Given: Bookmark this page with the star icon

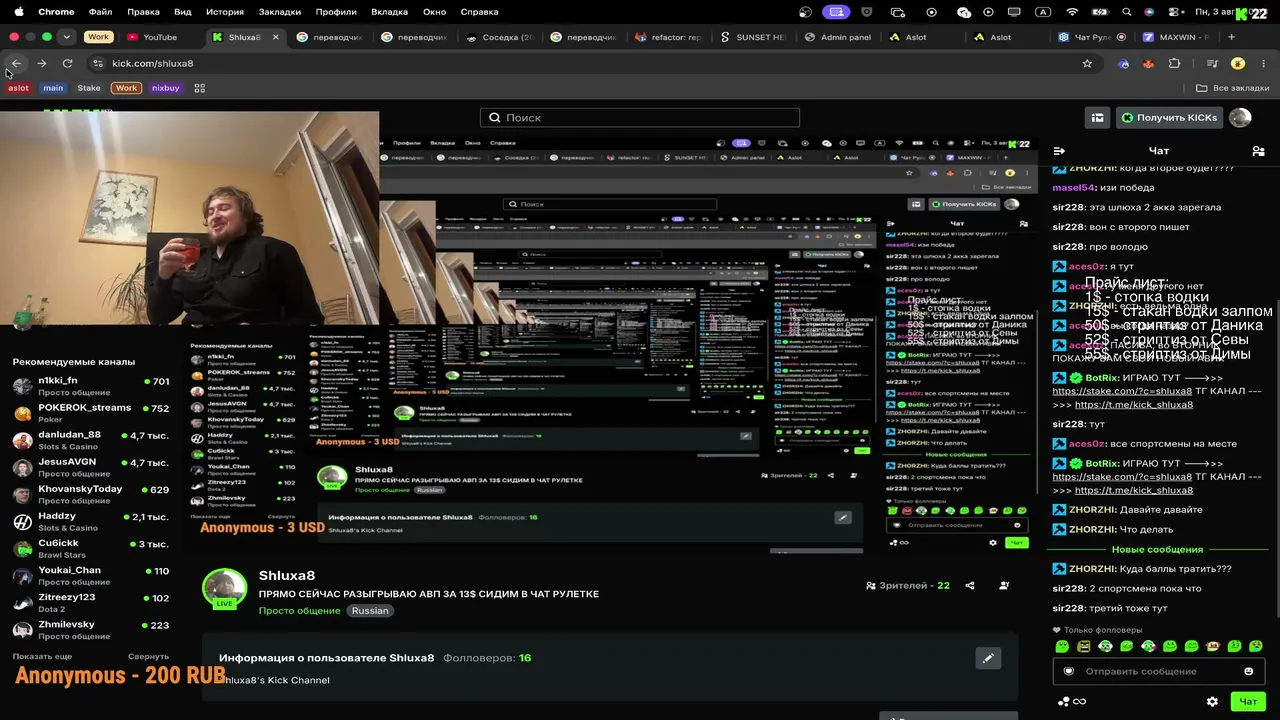Looking at the screenshot, I should coord(1087,63).
